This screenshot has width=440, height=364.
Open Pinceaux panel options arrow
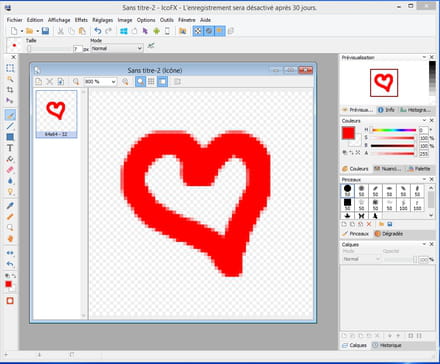(424, 179)
